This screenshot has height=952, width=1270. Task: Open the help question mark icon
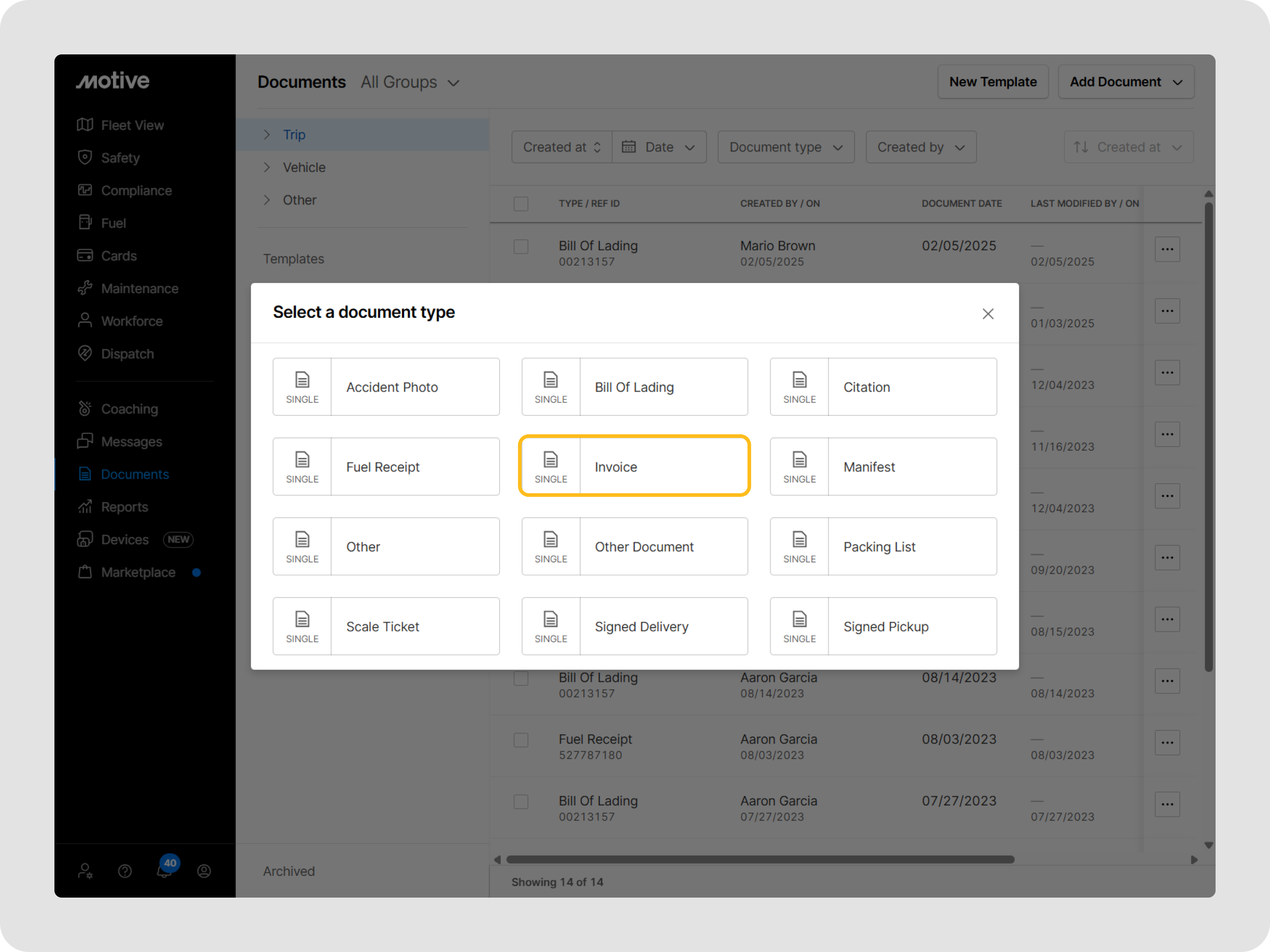(125, 871)
